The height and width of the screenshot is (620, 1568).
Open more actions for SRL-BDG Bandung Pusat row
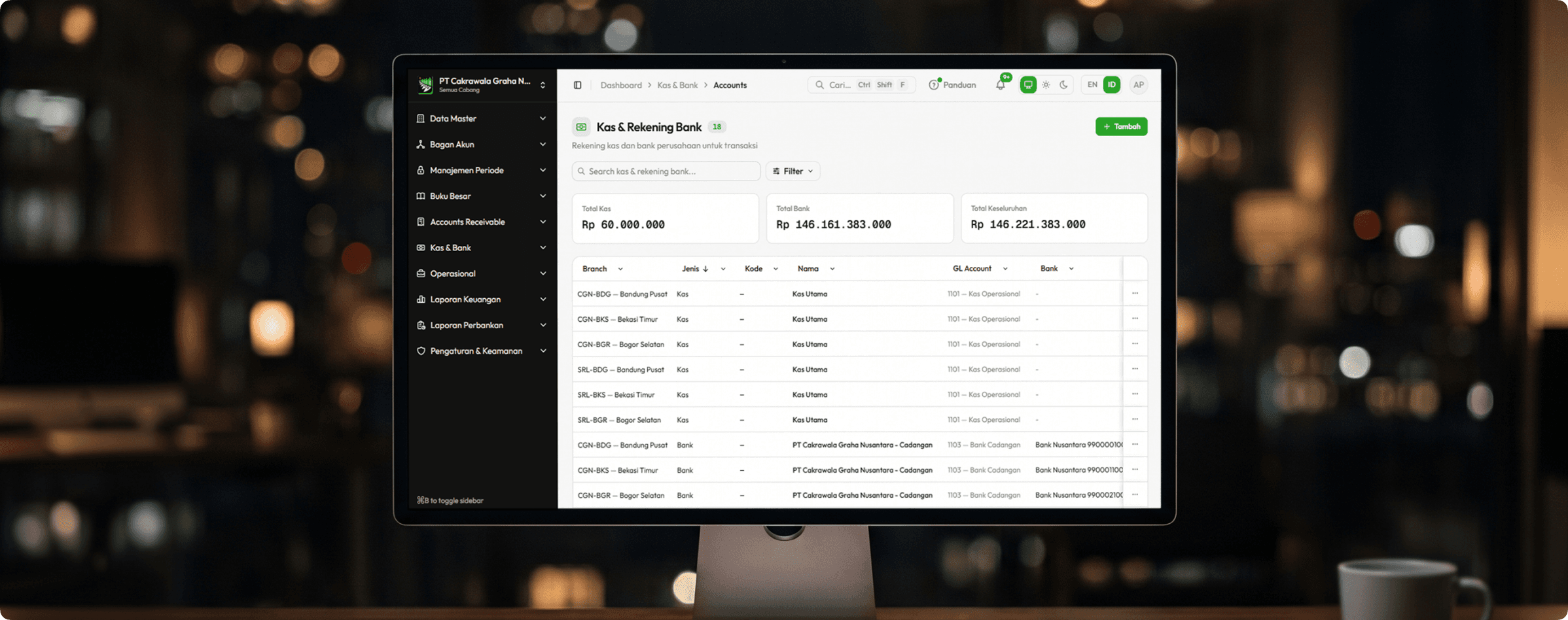1135,370
